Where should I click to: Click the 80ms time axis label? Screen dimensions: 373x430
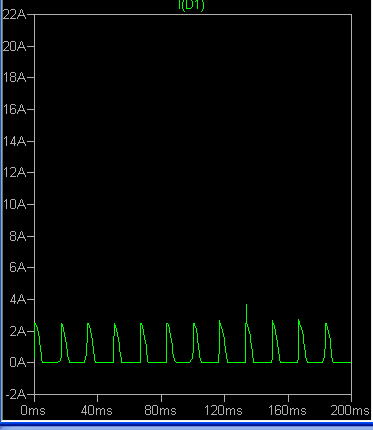coord(160,410)
